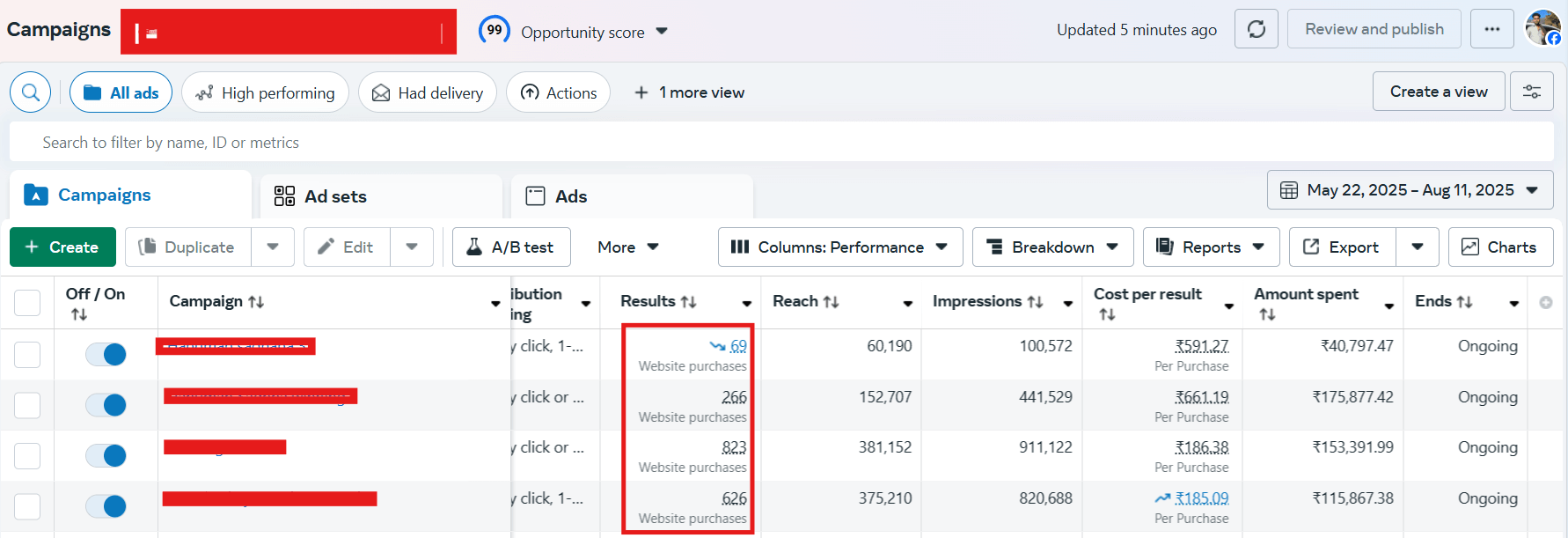Sort the Impressions column
The image size is (1568, 538).
[1035, 302]
